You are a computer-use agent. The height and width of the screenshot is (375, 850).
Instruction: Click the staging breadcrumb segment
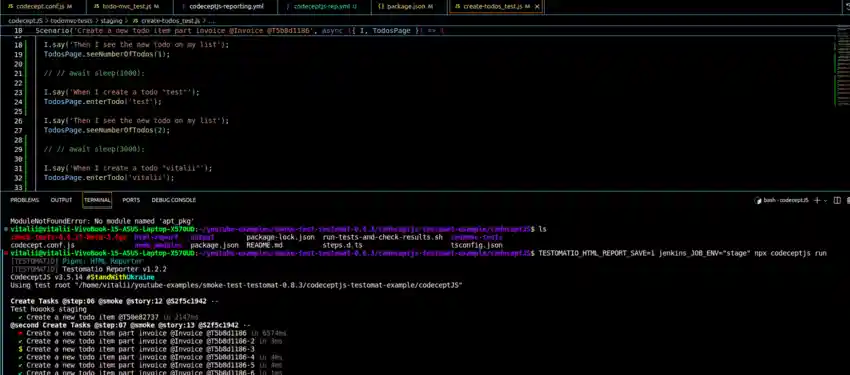[111, 20]
